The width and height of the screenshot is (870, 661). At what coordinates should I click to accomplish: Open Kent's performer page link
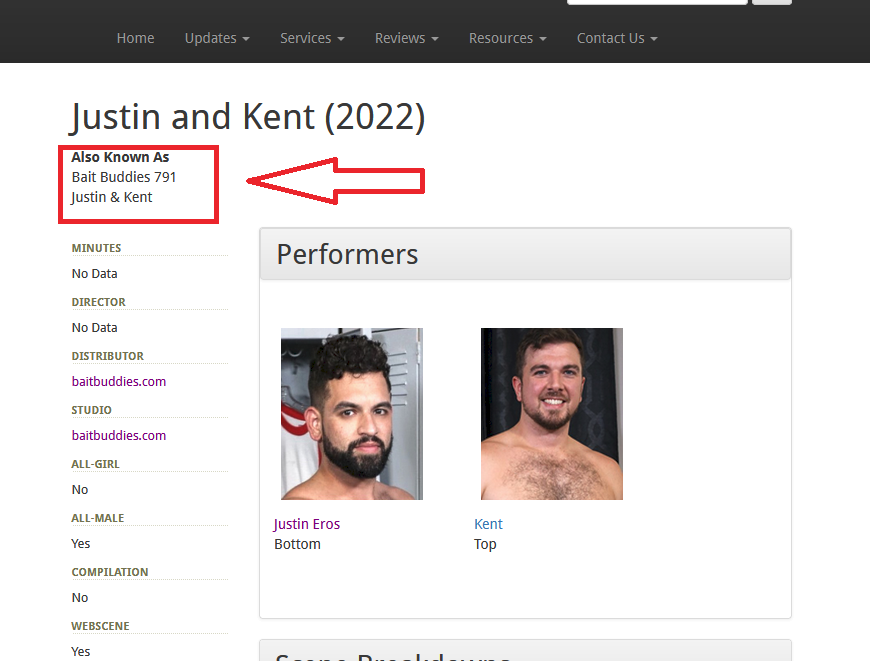[x=488, y=523]
